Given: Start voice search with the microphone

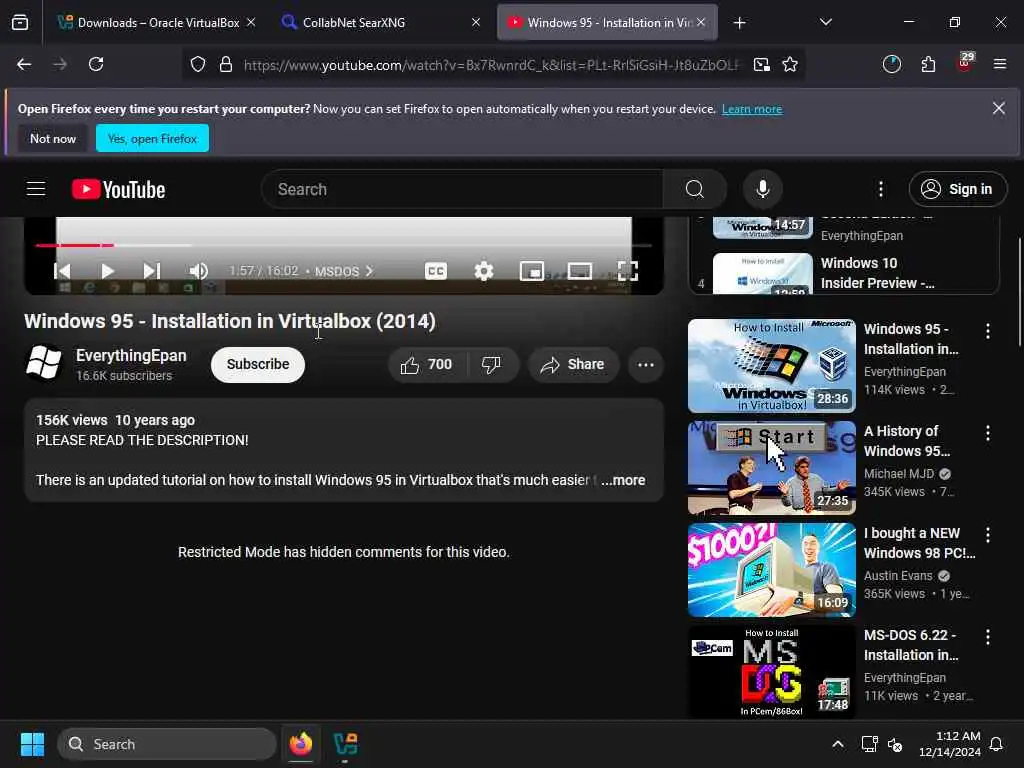Looking at the screenshot, I should pyautogui.click(x=763, y=189).
